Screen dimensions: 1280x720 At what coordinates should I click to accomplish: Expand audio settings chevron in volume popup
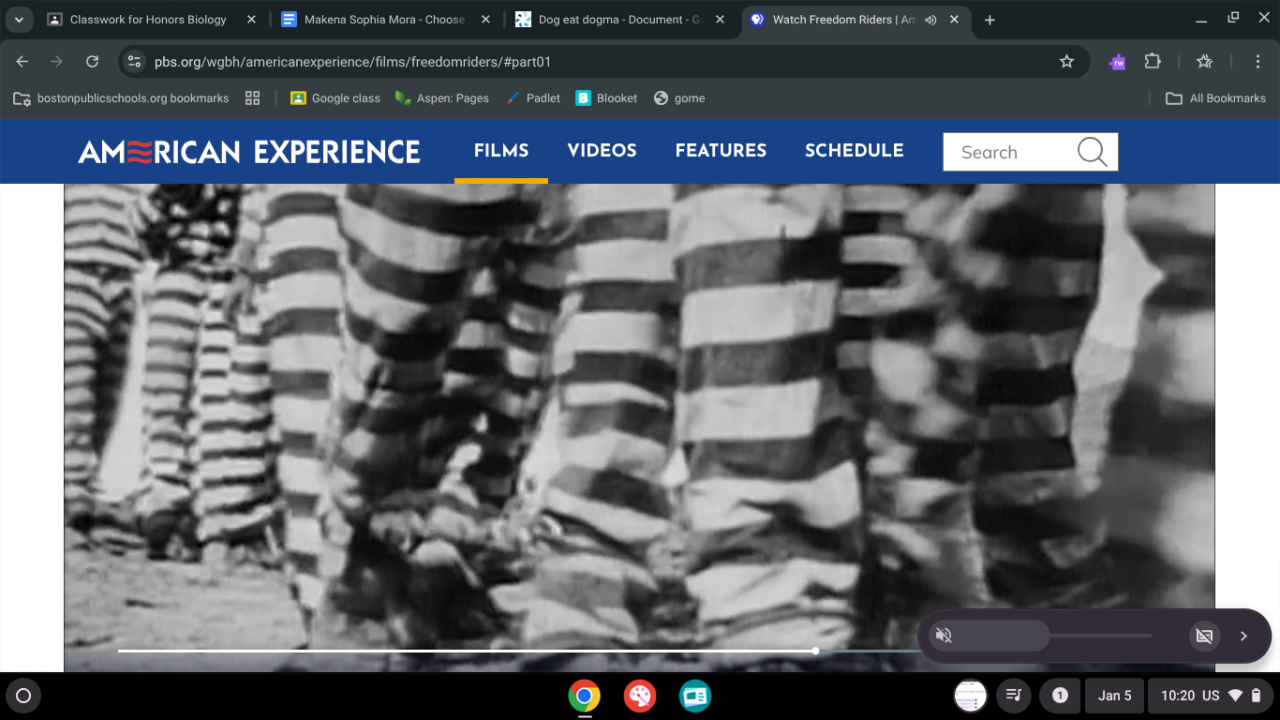tap(1244, 636)
